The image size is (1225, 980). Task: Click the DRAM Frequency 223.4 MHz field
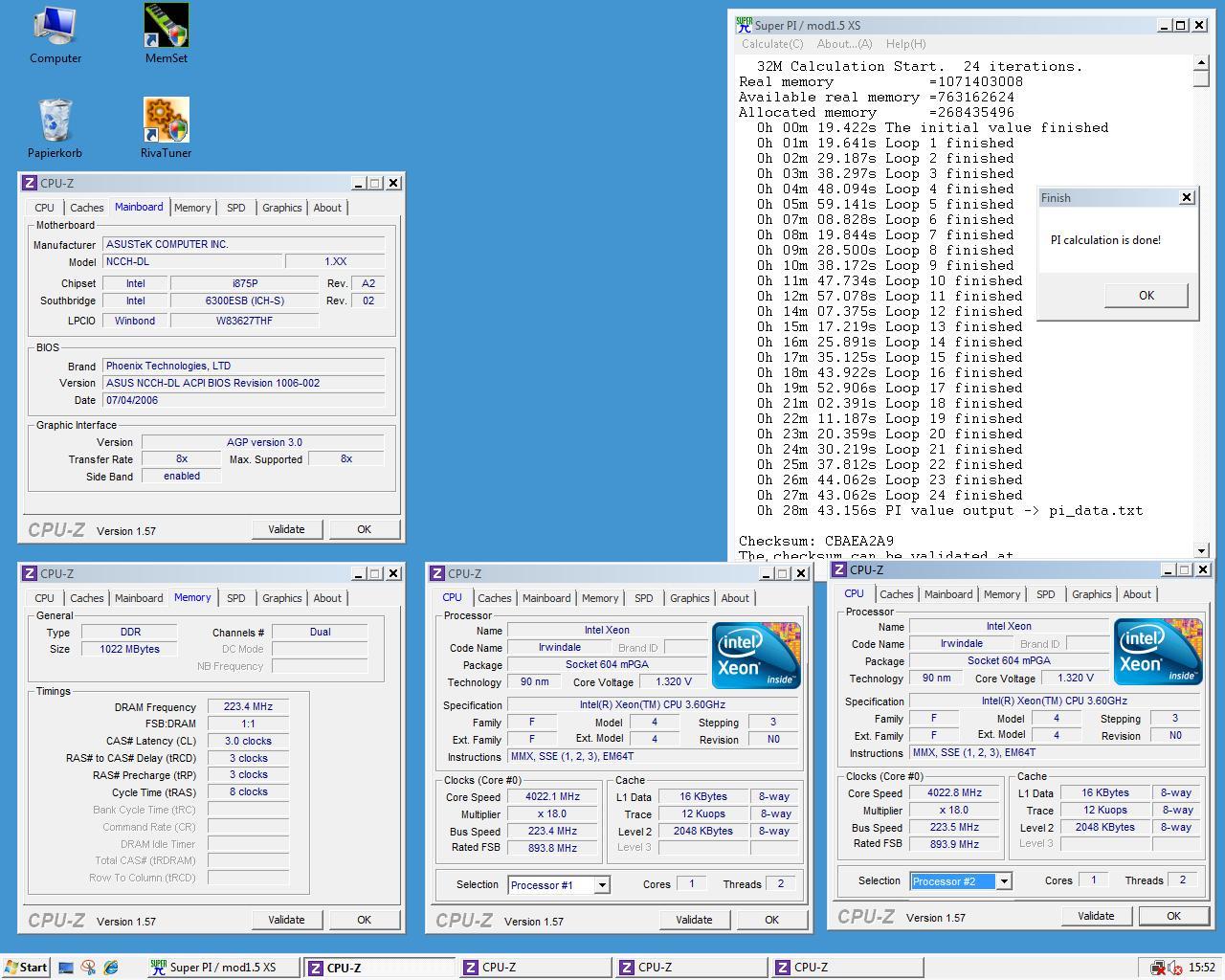pyautogui.click(x=248, y=707)
